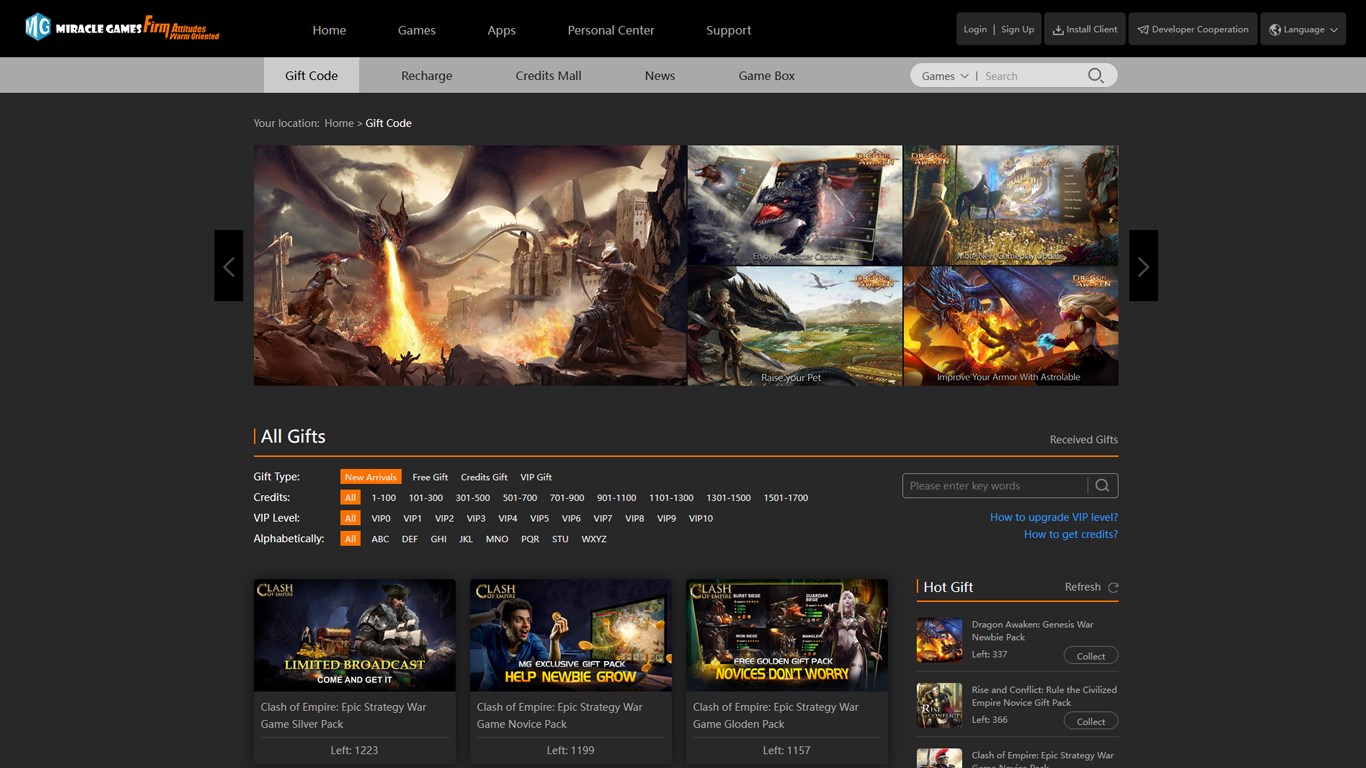Switch to the News tab

(x=660, y=75)
